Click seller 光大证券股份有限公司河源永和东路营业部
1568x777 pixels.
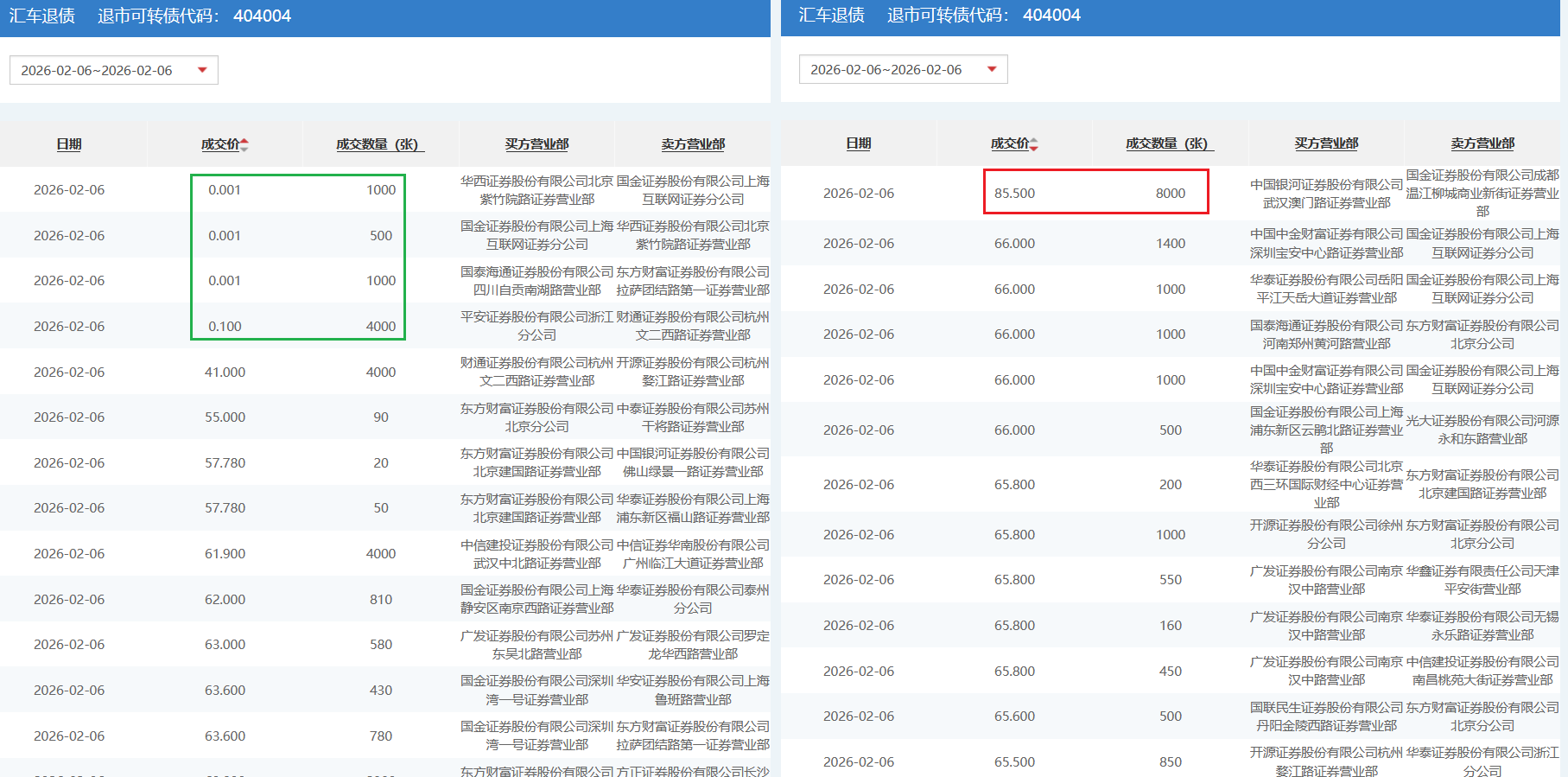(1482, 430)
